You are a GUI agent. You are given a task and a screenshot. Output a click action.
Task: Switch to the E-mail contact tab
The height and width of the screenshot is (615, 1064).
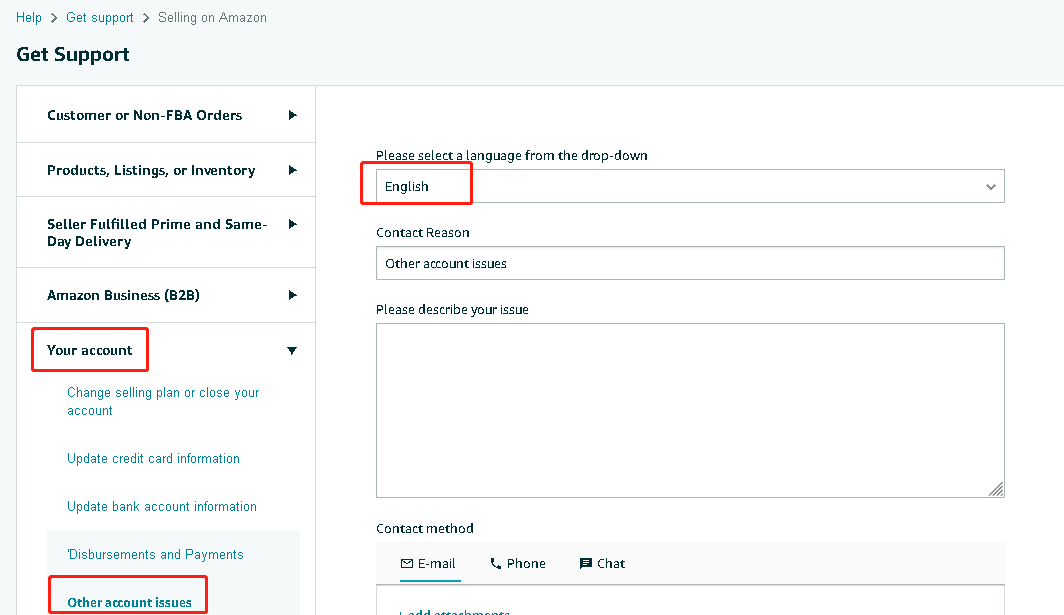click(x=429, y=563)
